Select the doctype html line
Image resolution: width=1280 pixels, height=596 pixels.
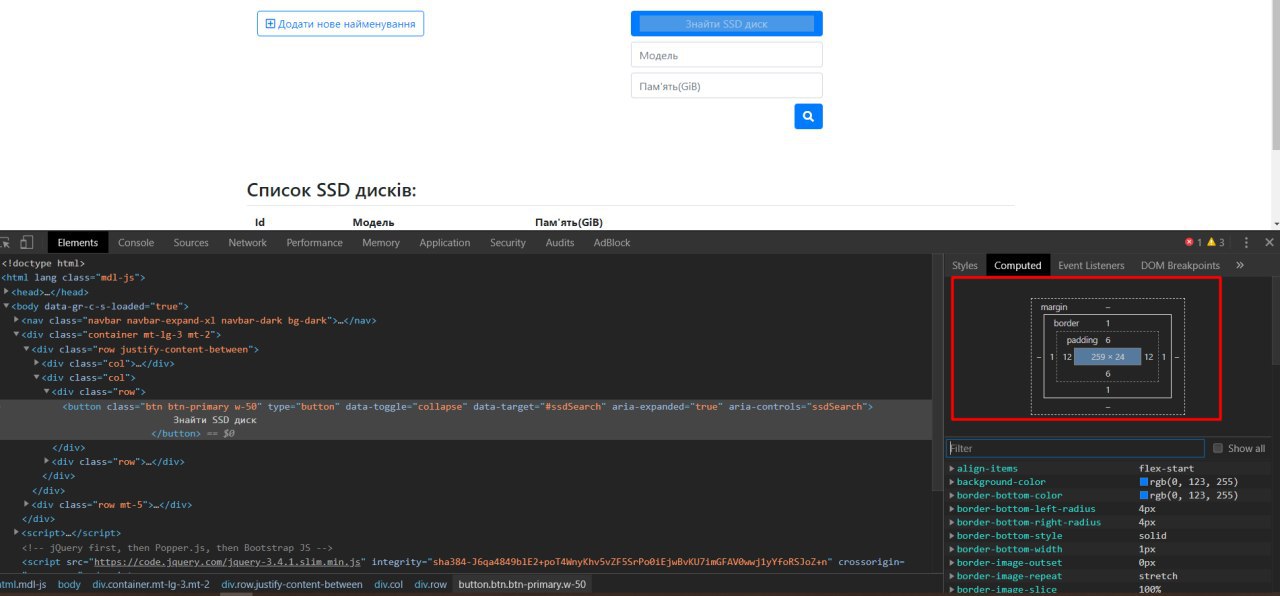[43, 263]
